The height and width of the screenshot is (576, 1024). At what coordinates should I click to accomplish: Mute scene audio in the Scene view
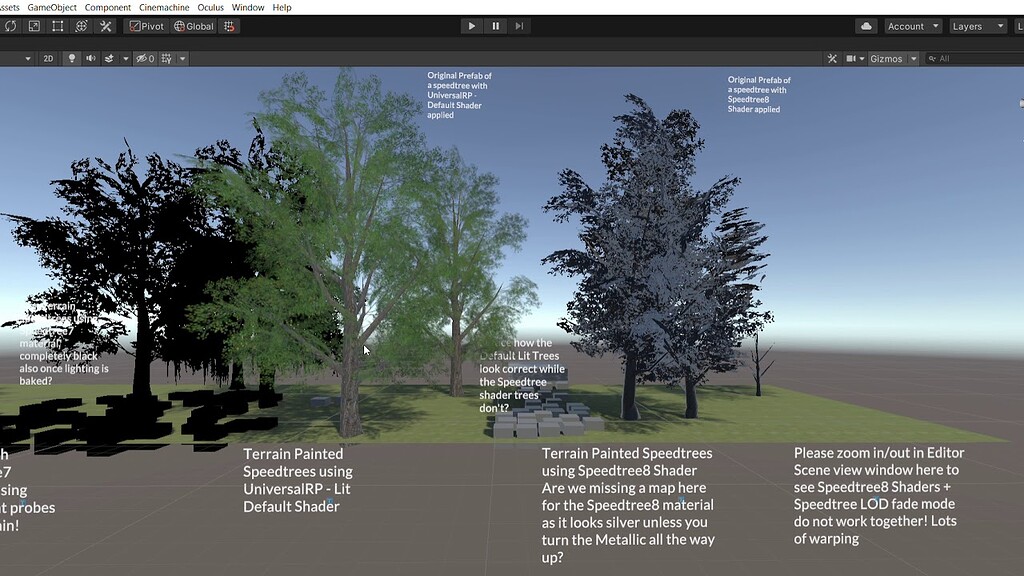(92, 58)
